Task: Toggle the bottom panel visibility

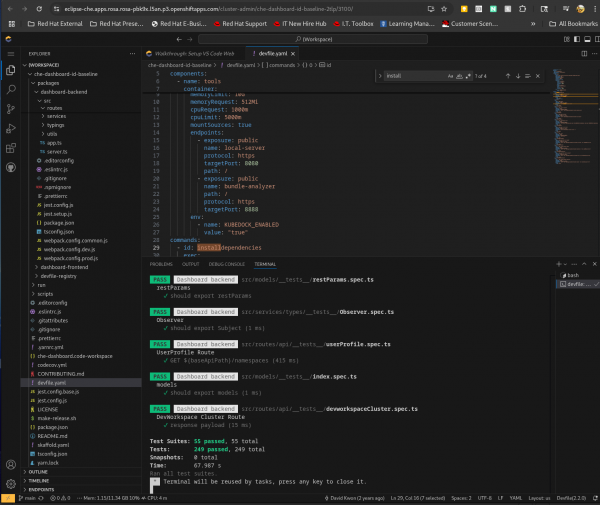Action: tap(587, 39)
